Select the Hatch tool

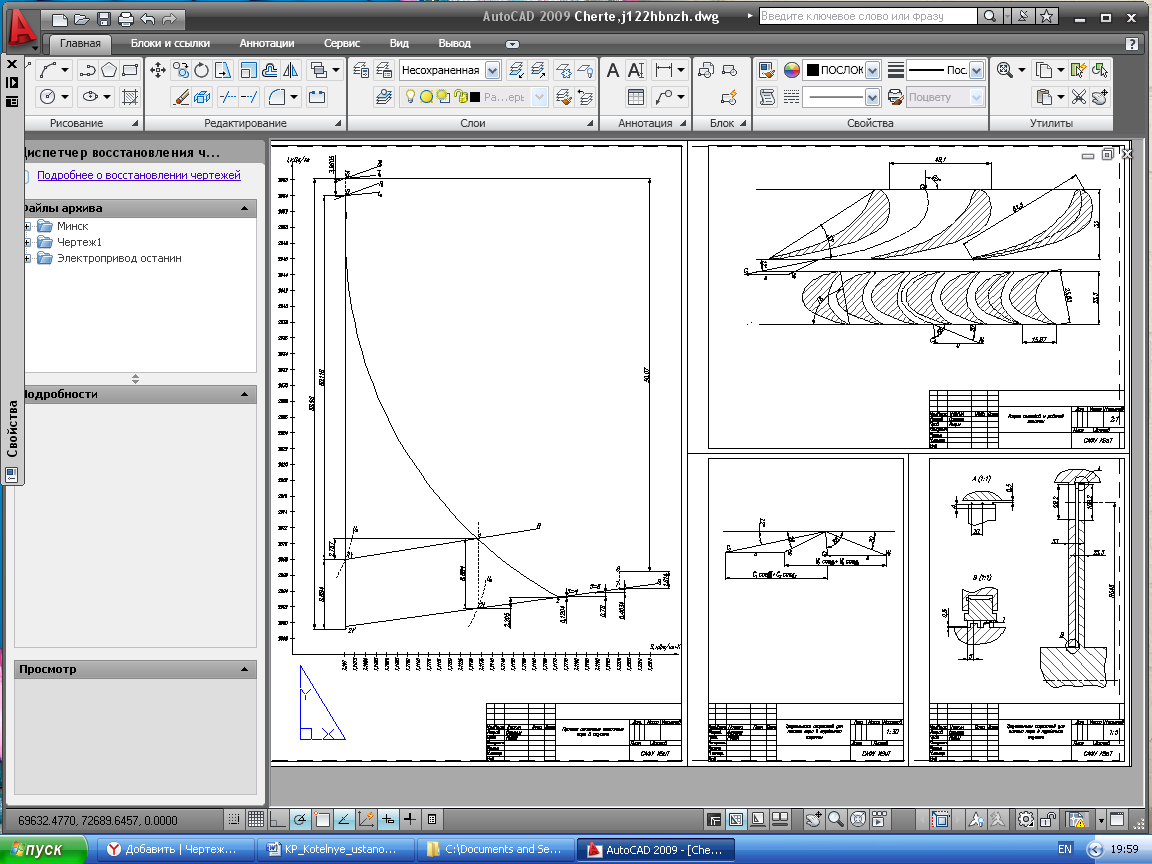pos(130,97)
